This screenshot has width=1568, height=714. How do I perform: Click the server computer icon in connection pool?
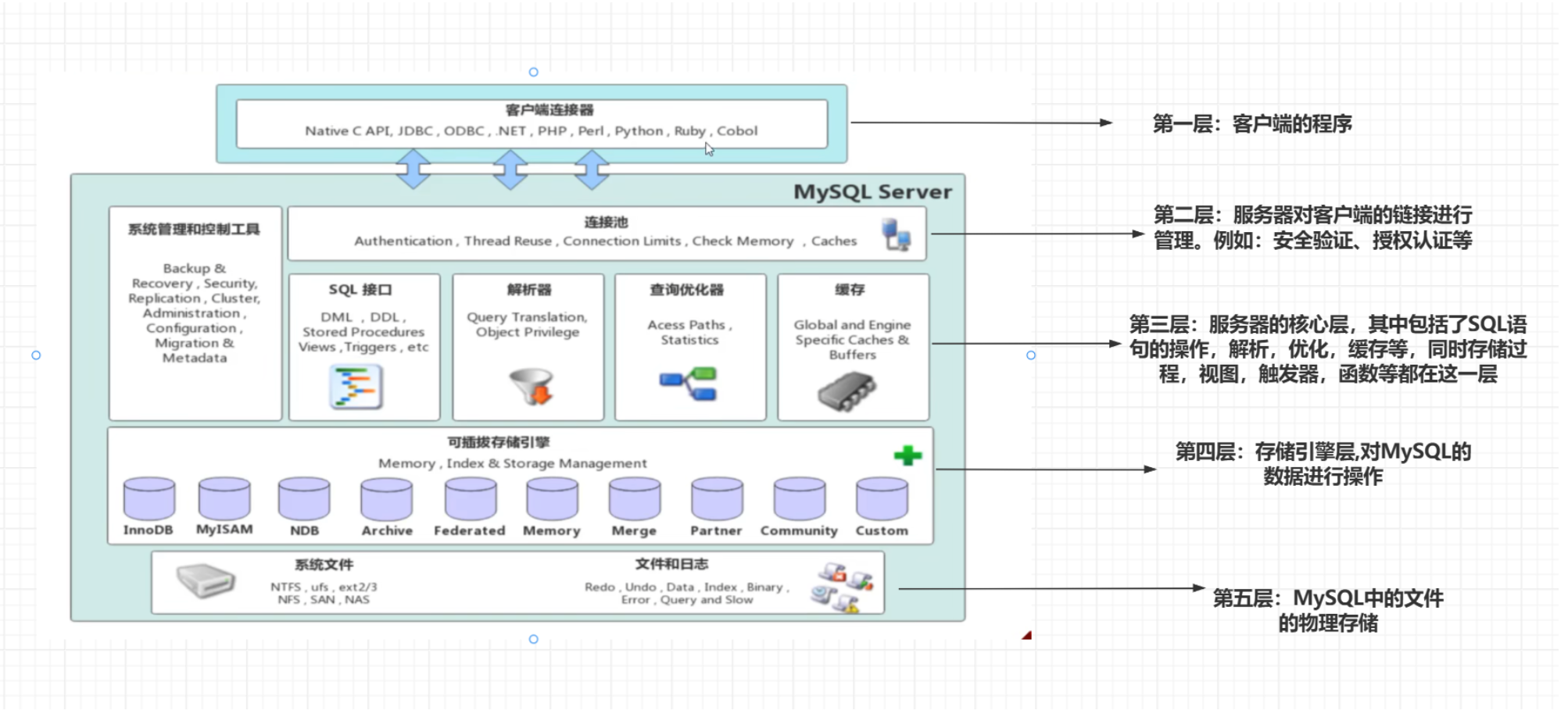click(896, 234)
